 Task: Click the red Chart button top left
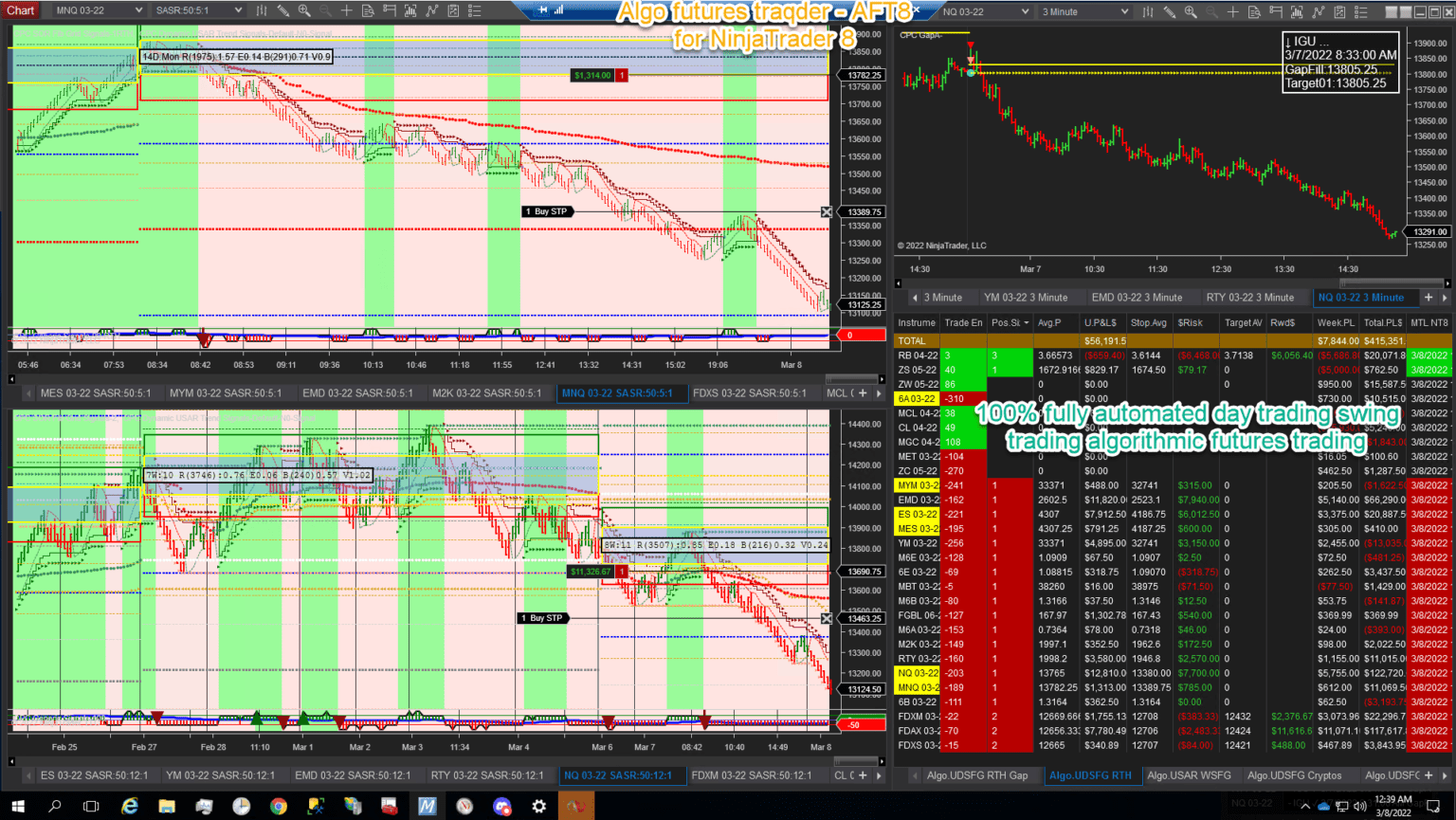[x=20, y=10]
